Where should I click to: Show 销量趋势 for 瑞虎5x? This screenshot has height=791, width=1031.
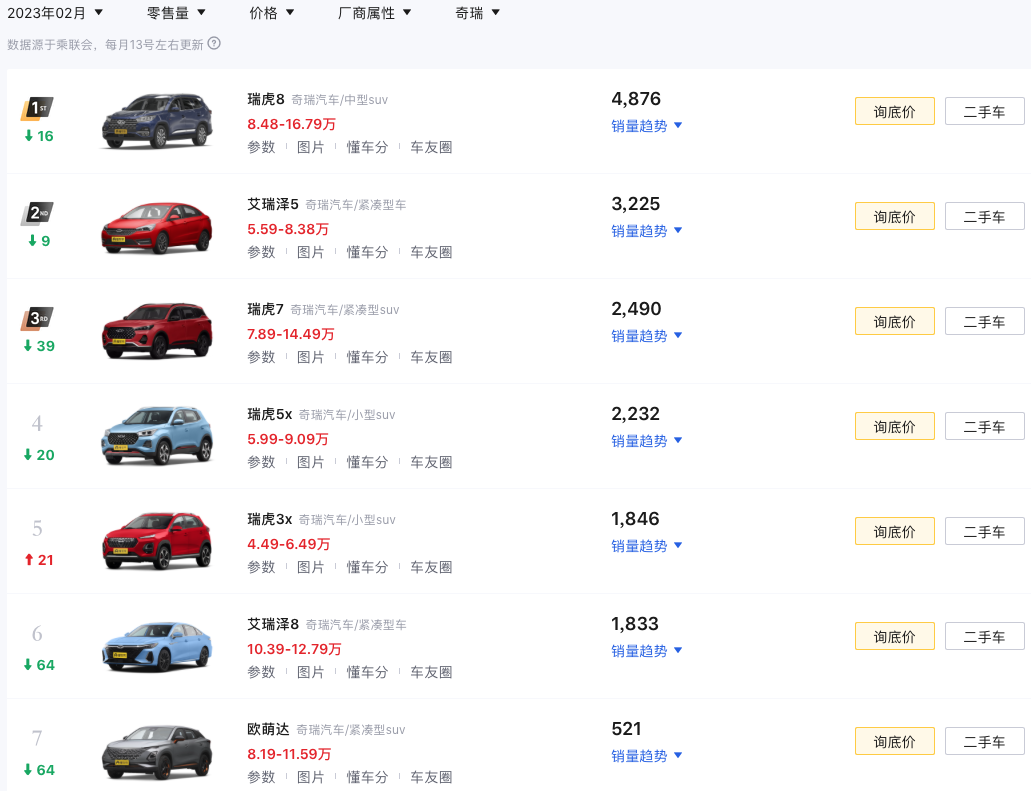pyautogui.click(x=647, y=441)
